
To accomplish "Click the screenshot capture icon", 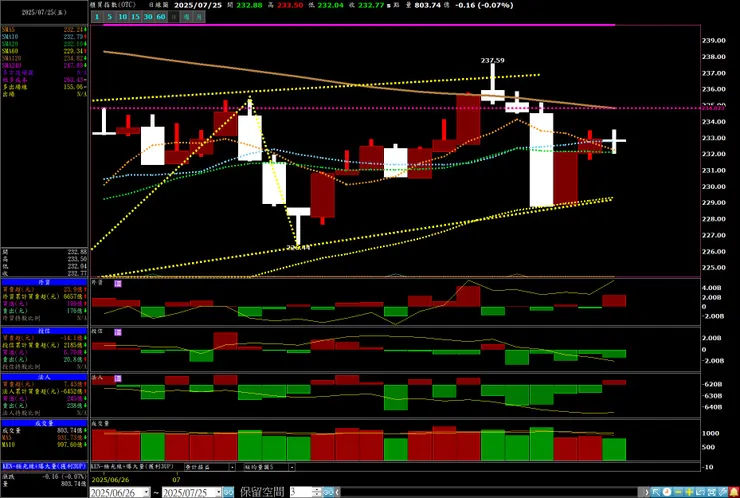I will [712, 492].
